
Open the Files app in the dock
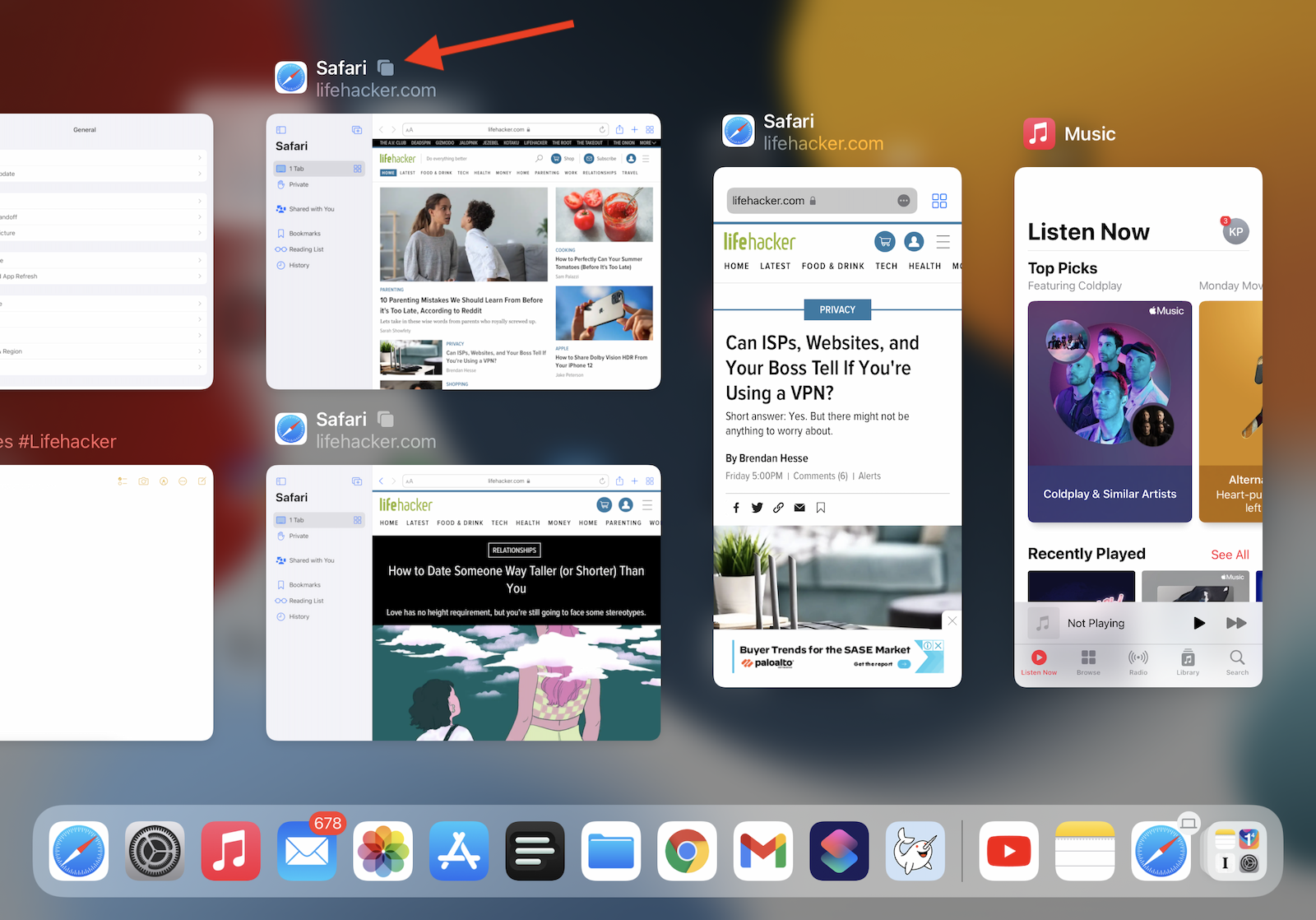tap(611, 851)
